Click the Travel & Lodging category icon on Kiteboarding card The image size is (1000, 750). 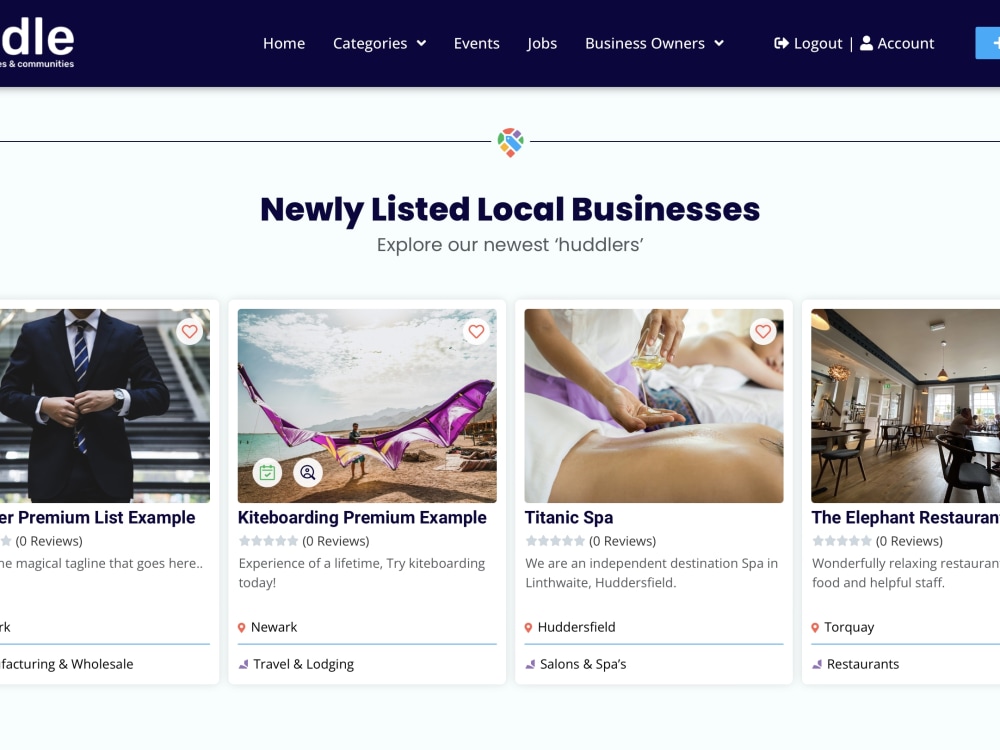pos(243,663)
